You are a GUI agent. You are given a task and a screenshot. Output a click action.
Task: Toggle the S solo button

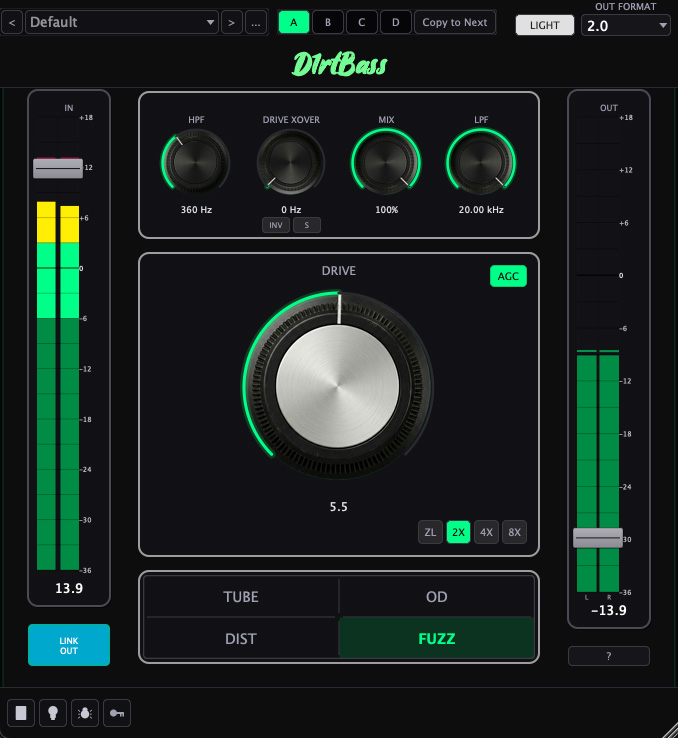[307, 225]
